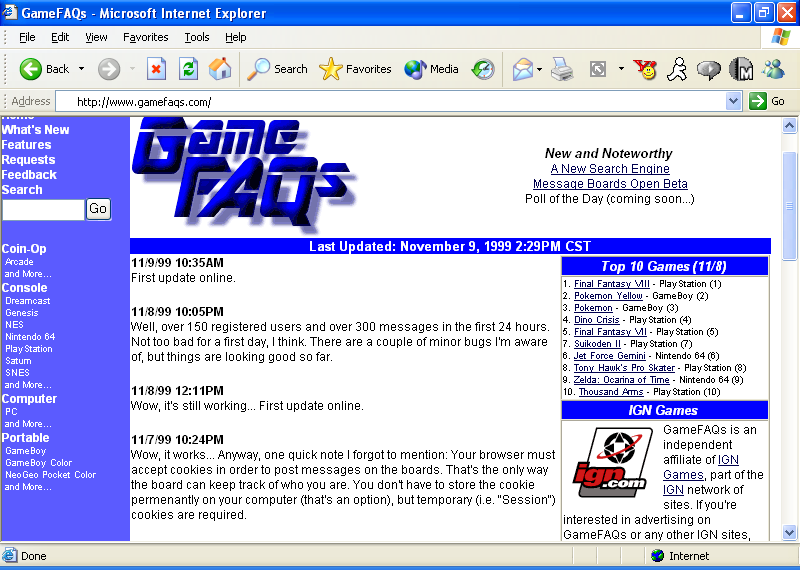
Task: Click the scrollbar up arrow
Action: pos(789,126)
